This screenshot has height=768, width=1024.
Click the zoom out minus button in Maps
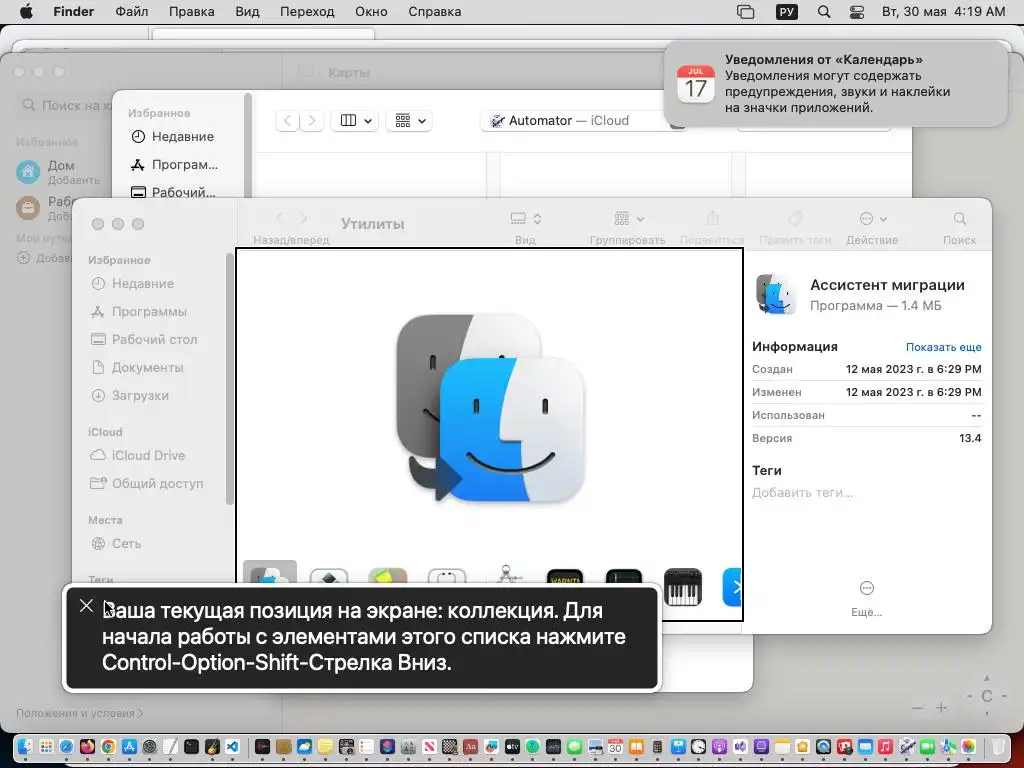pyautogui.click(x=918, y=708)
